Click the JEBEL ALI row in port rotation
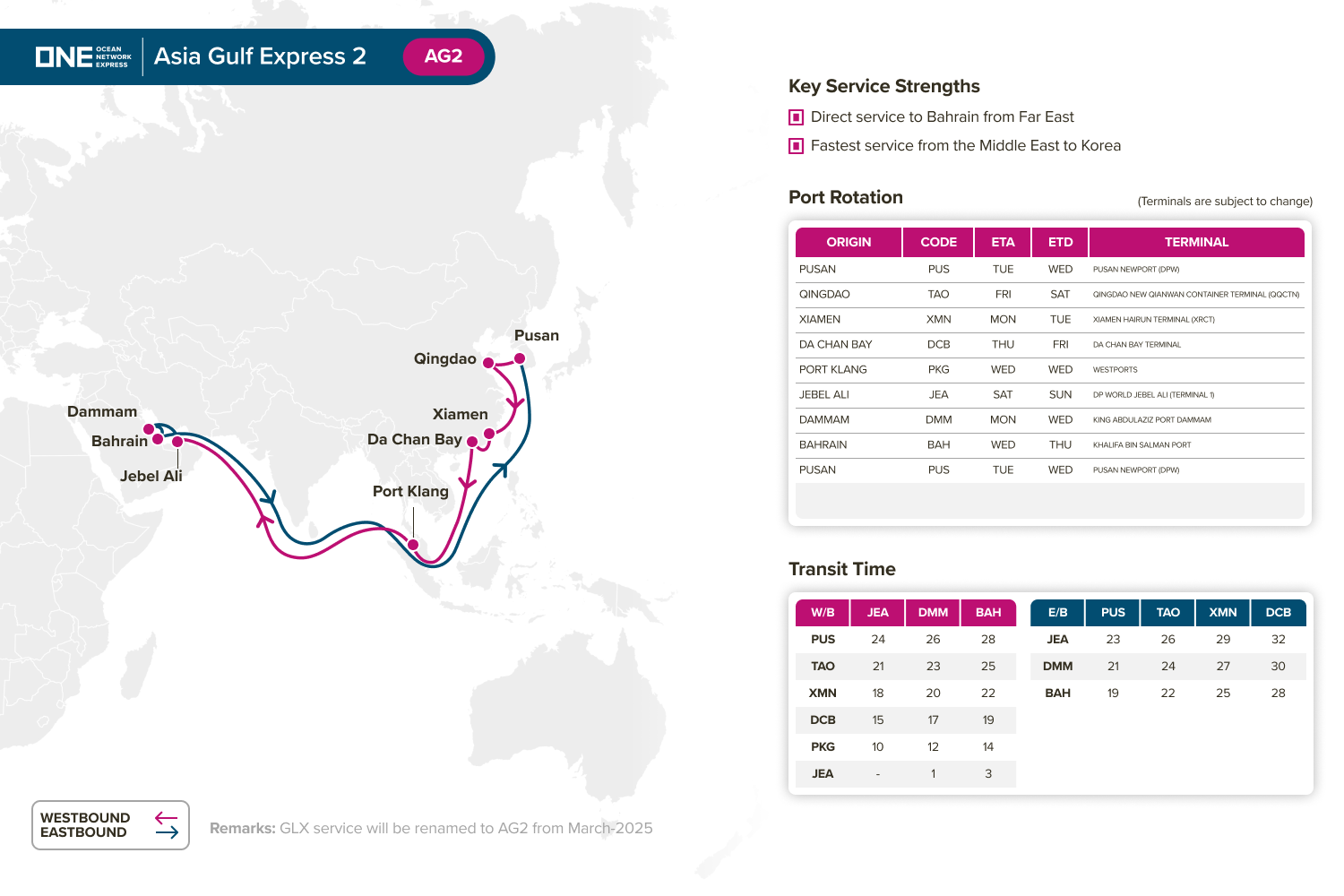1344x896 pixels. pyautogui.click(x=824, y=394)
